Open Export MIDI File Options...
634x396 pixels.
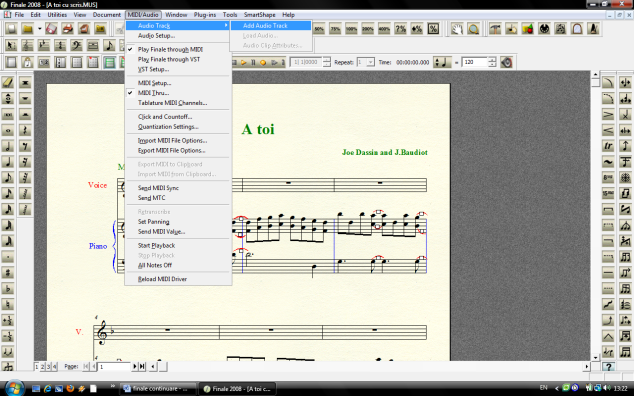coord(178,150)
